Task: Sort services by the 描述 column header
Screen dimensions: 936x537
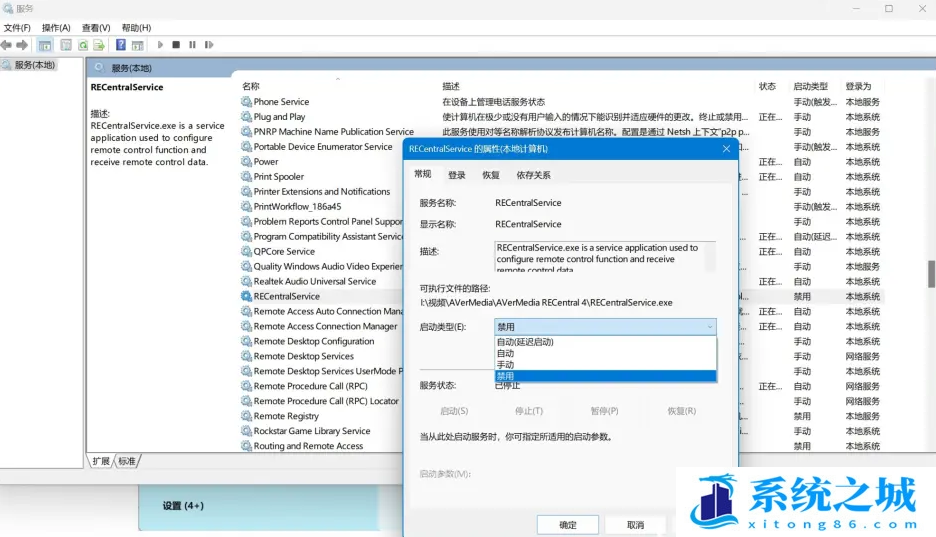Action: (451, 86)
